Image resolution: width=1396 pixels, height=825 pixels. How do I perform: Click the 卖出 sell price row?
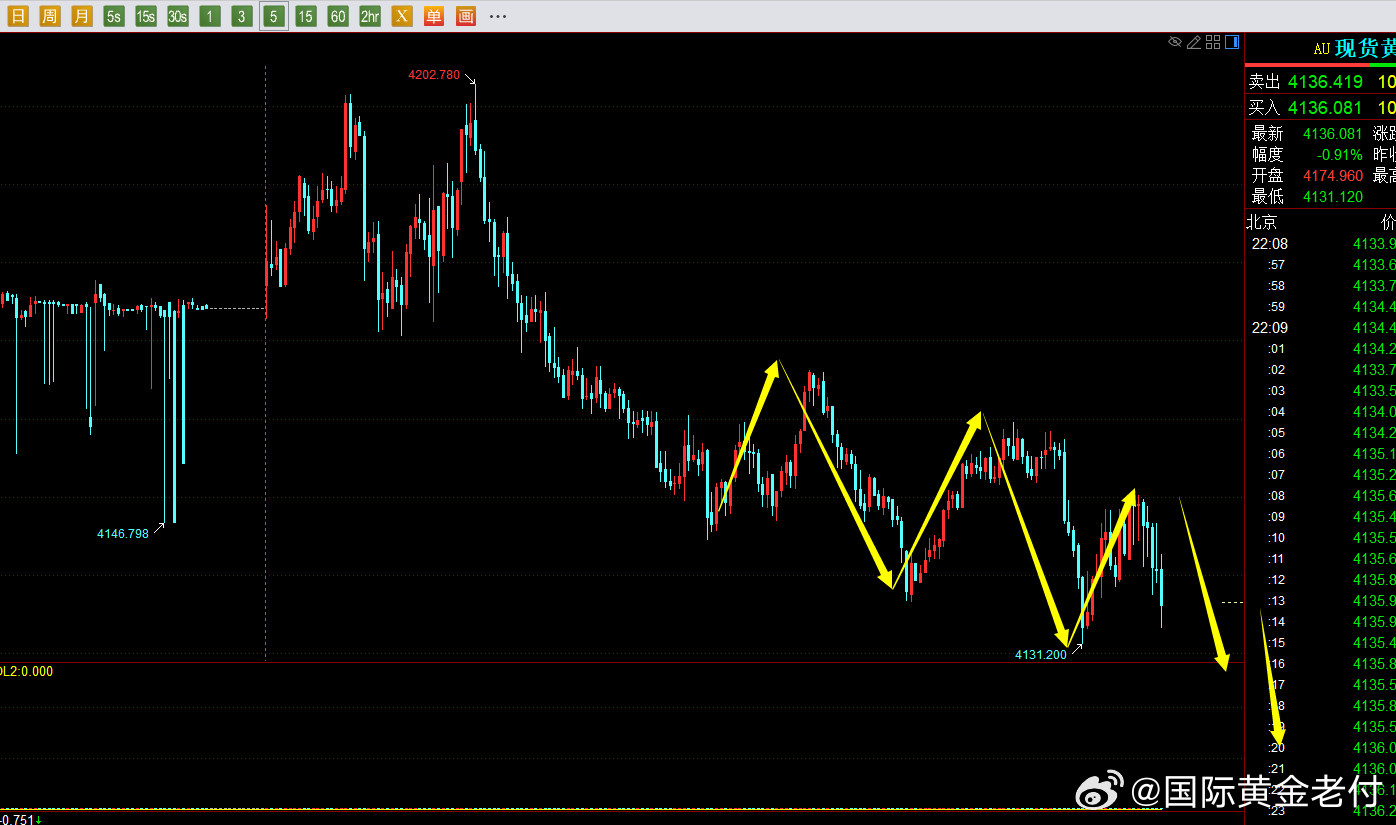tap(1321, 82)
